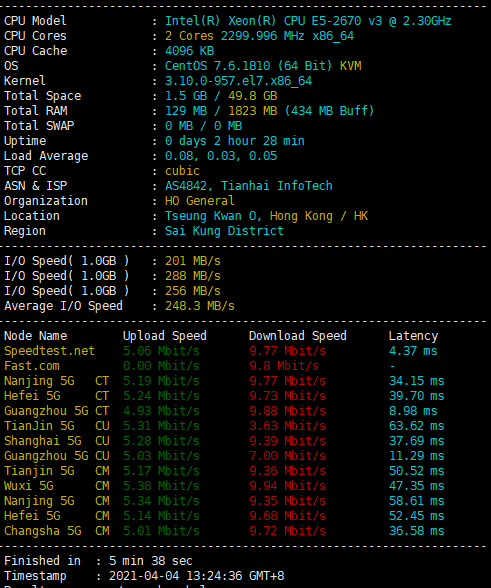Select the Timestamp 2021-04-04 value

point(197,576)
